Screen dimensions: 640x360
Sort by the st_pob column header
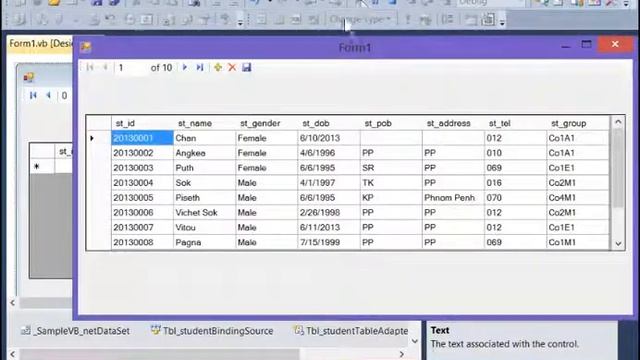(391, 123)
